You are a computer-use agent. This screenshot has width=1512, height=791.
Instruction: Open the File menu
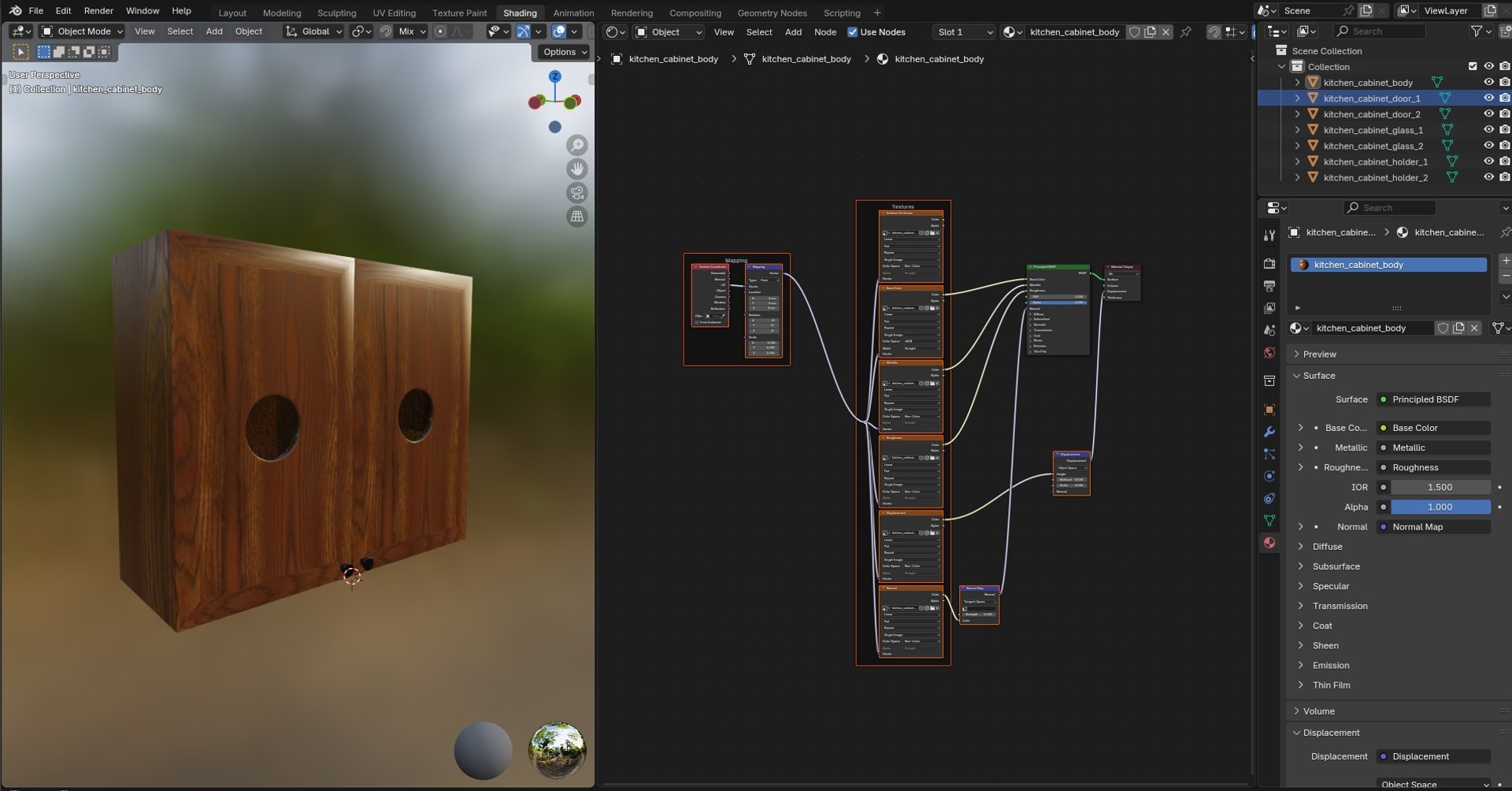36,11
